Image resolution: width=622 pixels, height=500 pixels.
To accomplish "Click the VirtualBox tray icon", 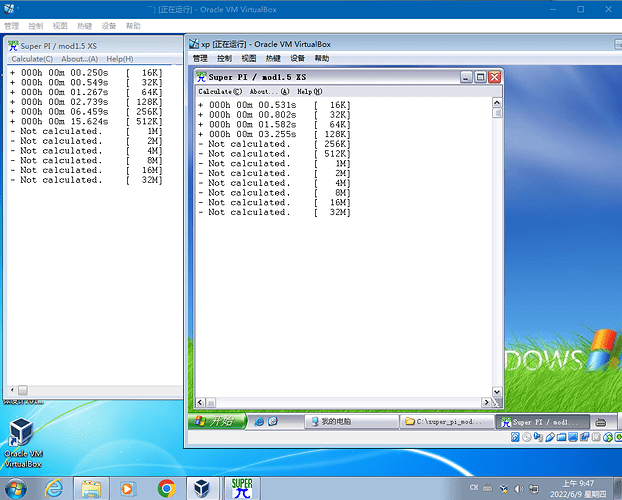I will tap(504, 488).
